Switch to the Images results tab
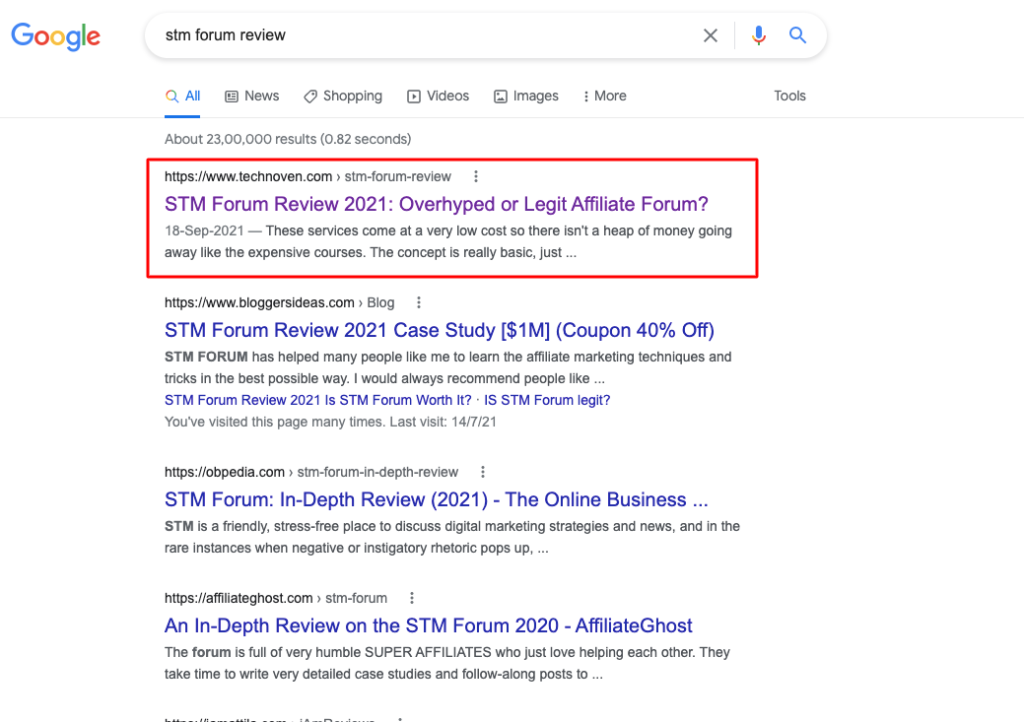The height and width of the screenshot is (722, 1024). click(526, 96)
